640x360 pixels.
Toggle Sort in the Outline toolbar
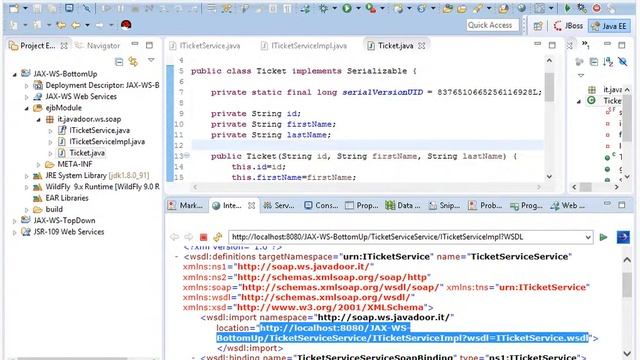click(608, 62)
